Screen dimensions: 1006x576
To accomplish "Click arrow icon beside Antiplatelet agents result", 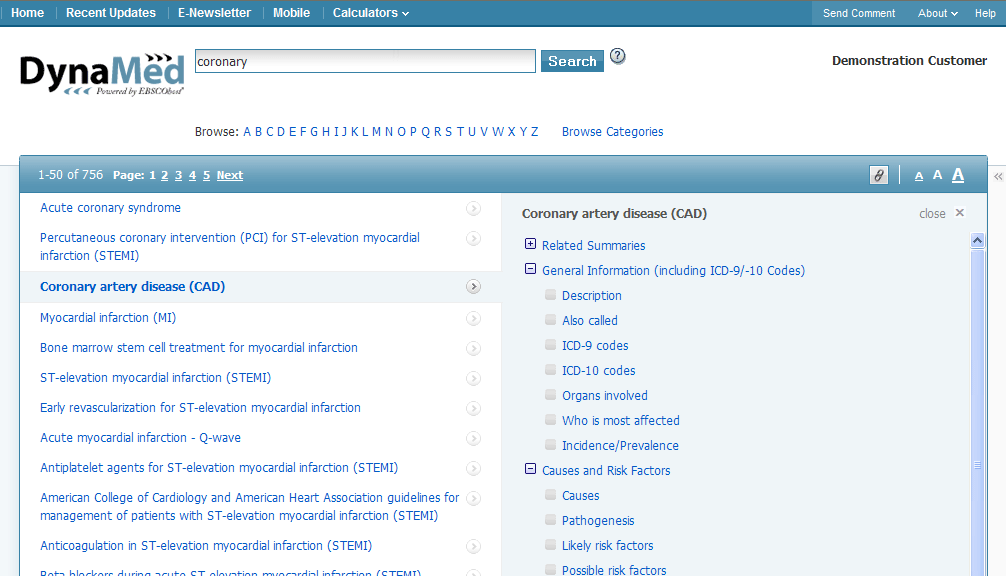I will pos(473,469).
